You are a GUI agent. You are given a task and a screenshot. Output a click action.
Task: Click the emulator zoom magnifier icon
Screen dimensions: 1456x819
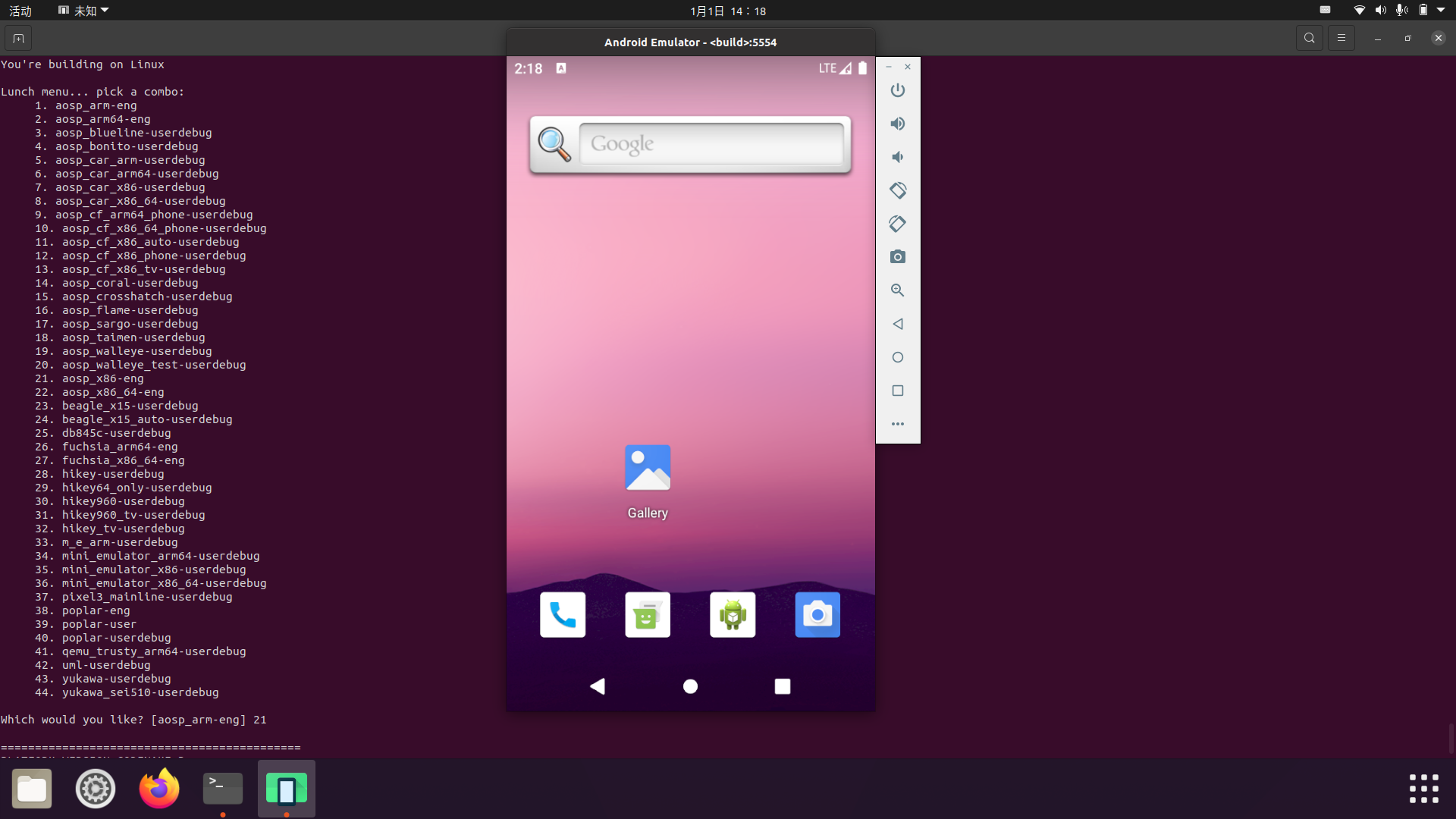pos(898,290)
